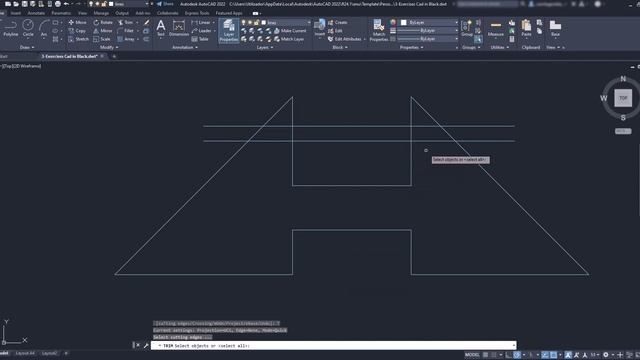The width and height of the screenshot is (640, 360).
Task: Activate the Stretch command
Action: 78,39
